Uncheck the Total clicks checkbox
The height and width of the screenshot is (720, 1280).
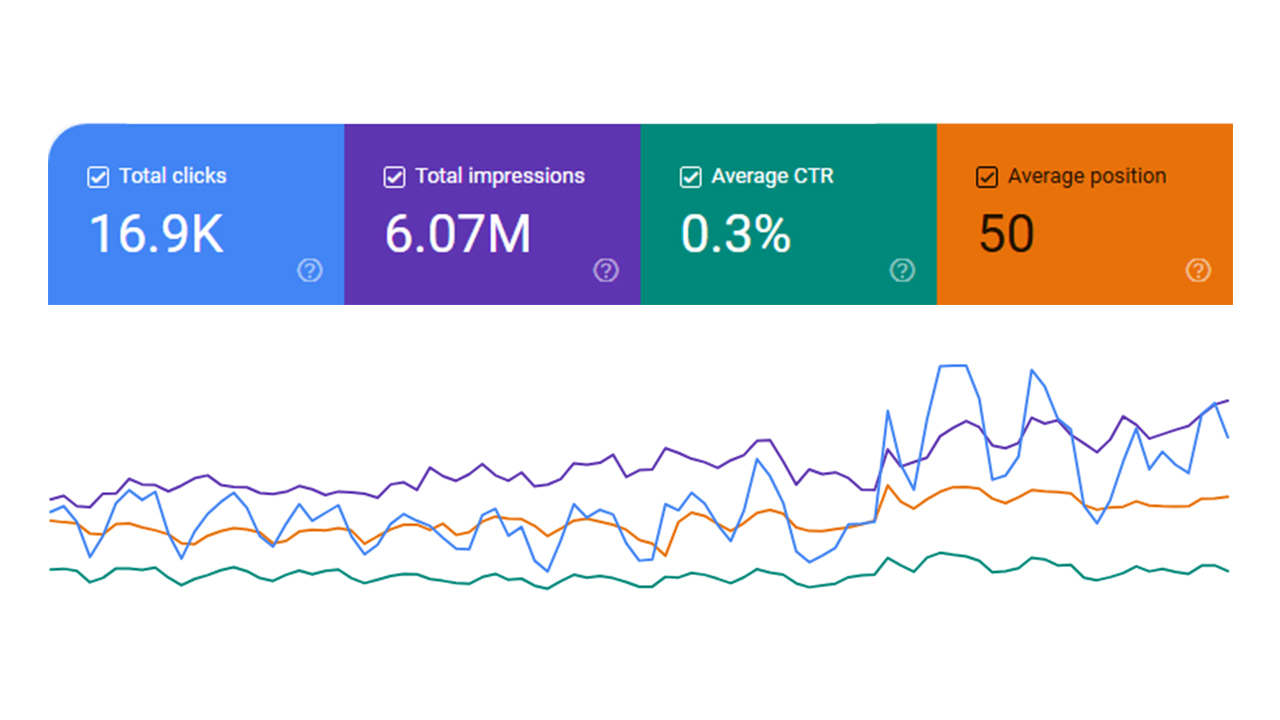98,177
